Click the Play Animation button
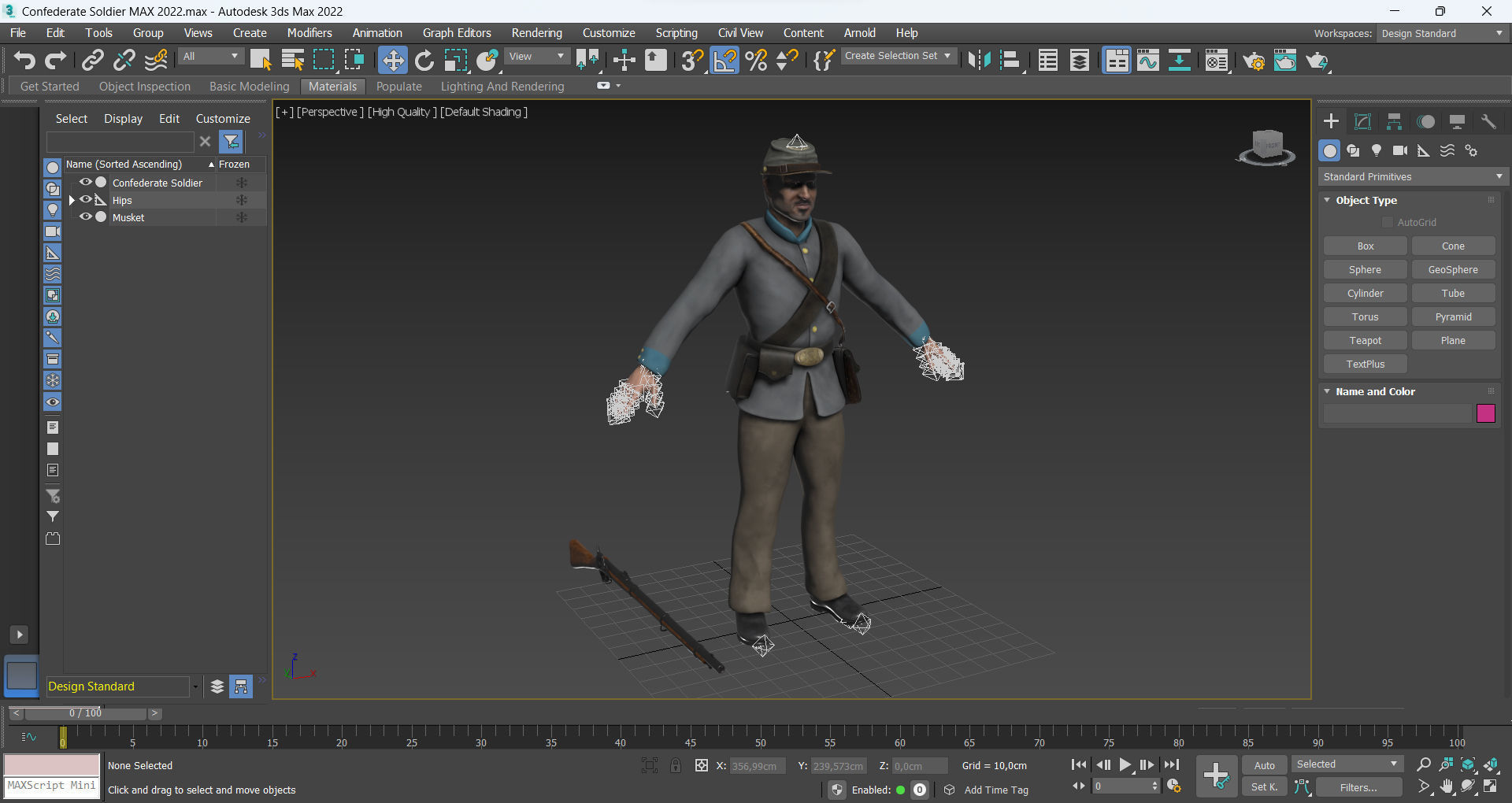This screenshot has width=1512, height=803. 1125,764
